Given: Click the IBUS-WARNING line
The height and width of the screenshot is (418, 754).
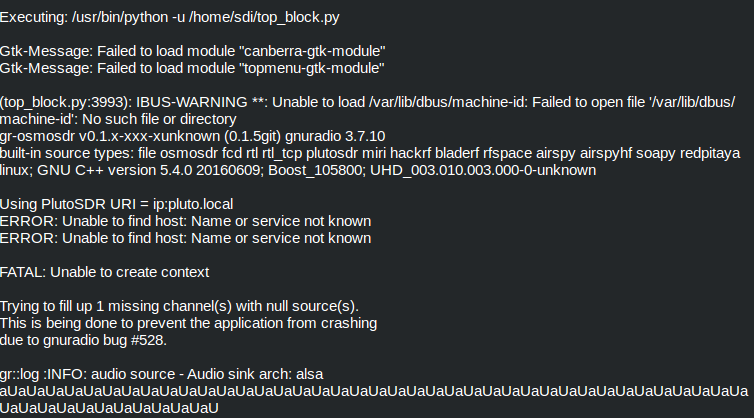Looking at the screenshot, I should [370, 101].
